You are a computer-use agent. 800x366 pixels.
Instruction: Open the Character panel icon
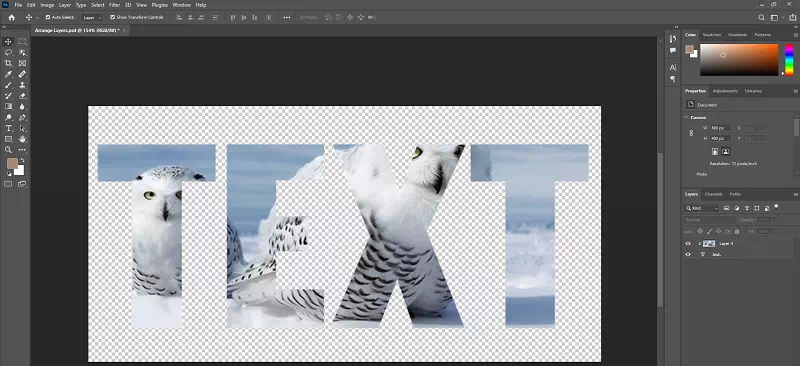[673, 67]
